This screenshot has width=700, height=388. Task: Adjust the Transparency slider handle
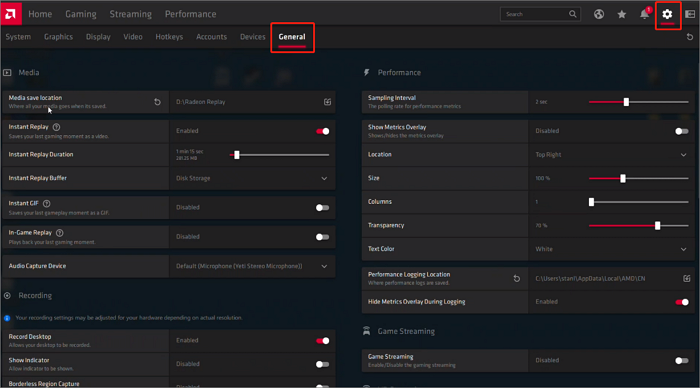point(658,225)
